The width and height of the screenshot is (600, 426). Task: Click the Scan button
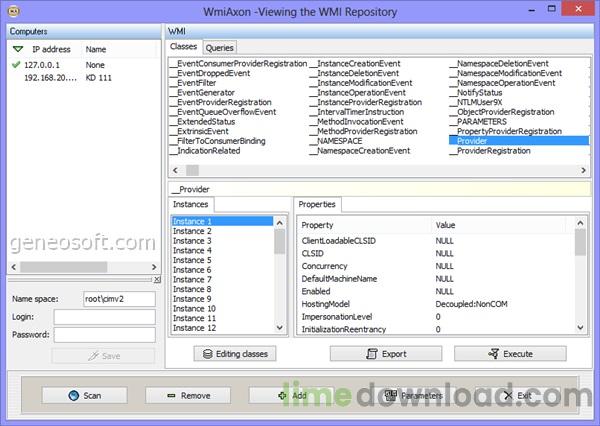coord(85,395)
